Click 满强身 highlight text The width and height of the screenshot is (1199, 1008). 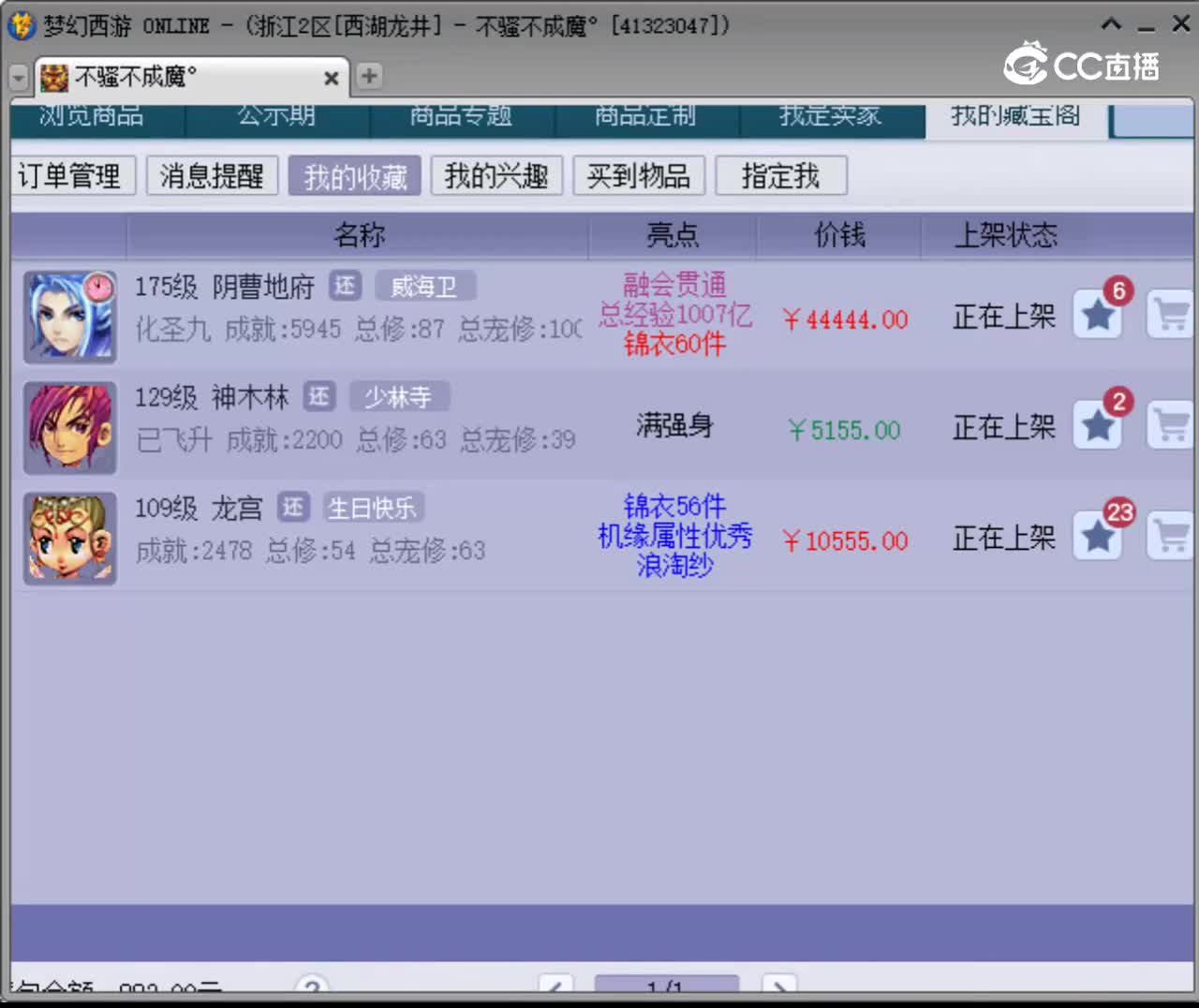point(674,426)
